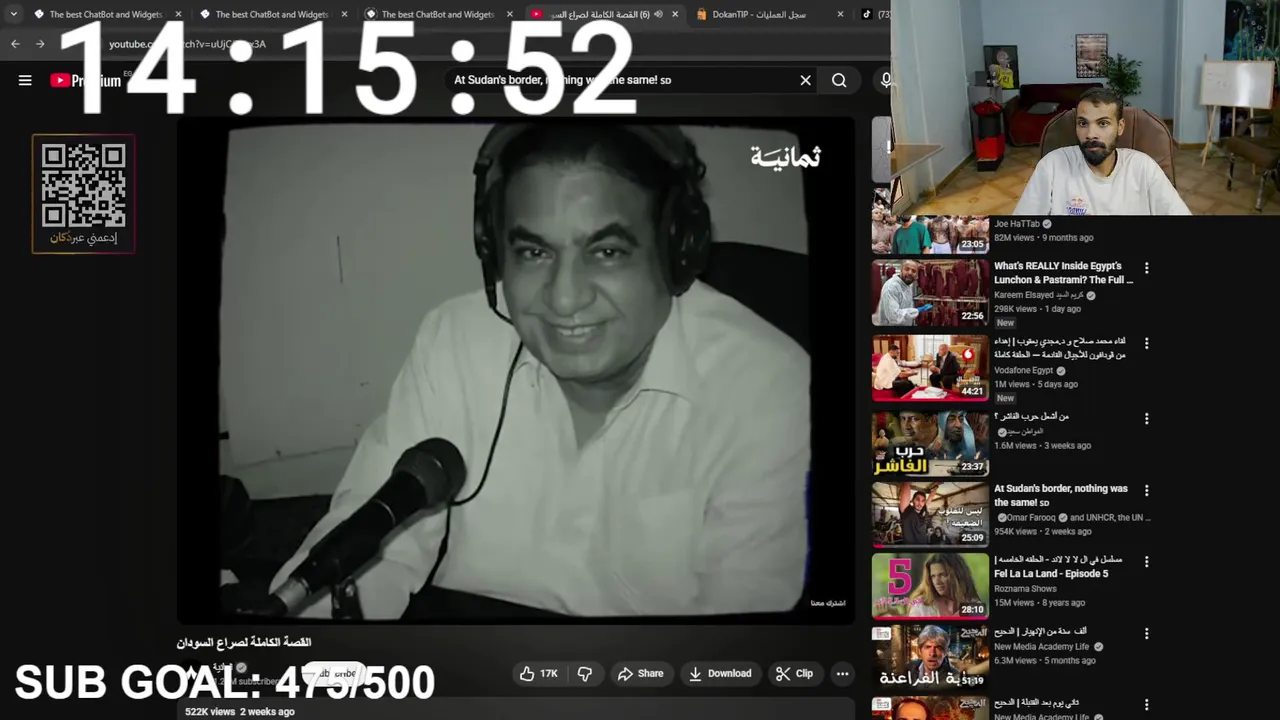Viewport: 1280px width, 720px height.
Task: Mute the YouTube tab via speaker icon
Action: click(x=658, y=14)
